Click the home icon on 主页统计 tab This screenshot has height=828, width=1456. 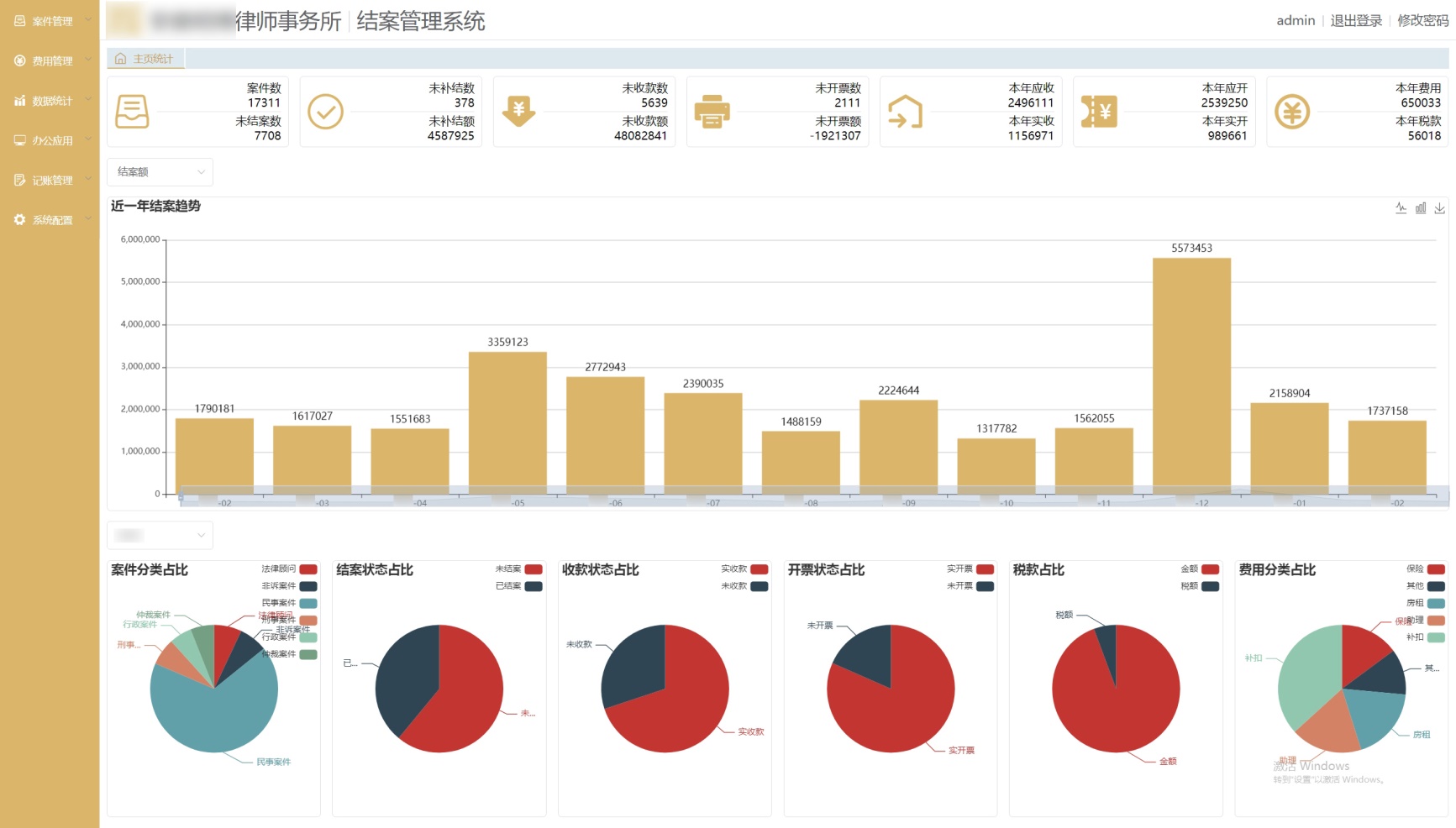(120, 59)
